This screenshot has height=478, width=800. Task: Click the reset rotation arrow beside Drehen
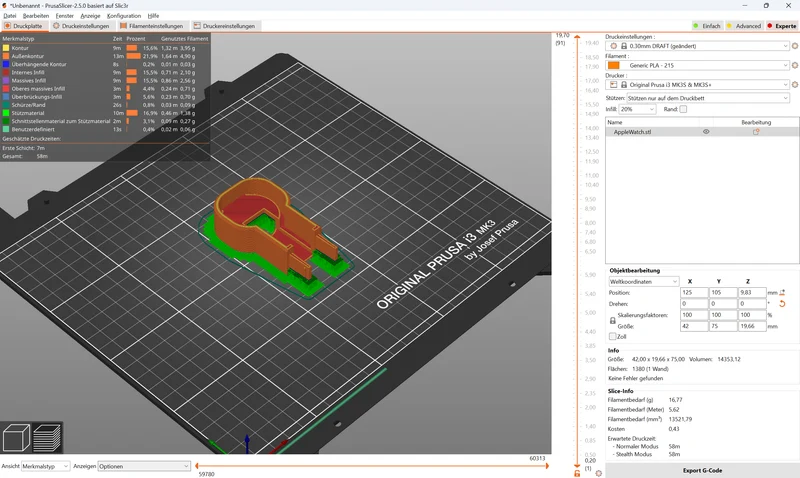point(782,304)
